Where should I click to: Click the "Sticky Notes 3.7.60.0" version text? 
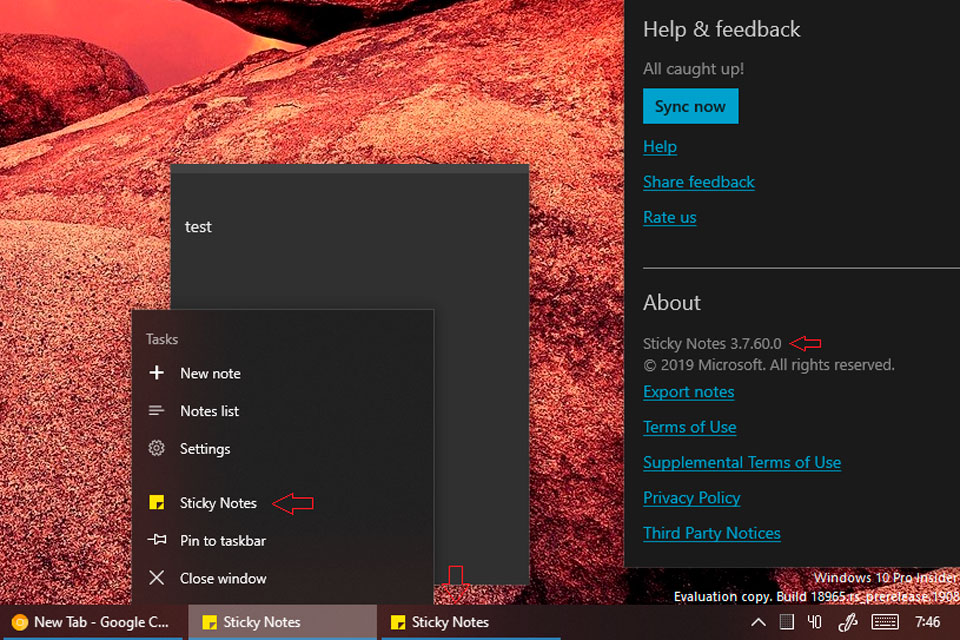tap(712, 344)
